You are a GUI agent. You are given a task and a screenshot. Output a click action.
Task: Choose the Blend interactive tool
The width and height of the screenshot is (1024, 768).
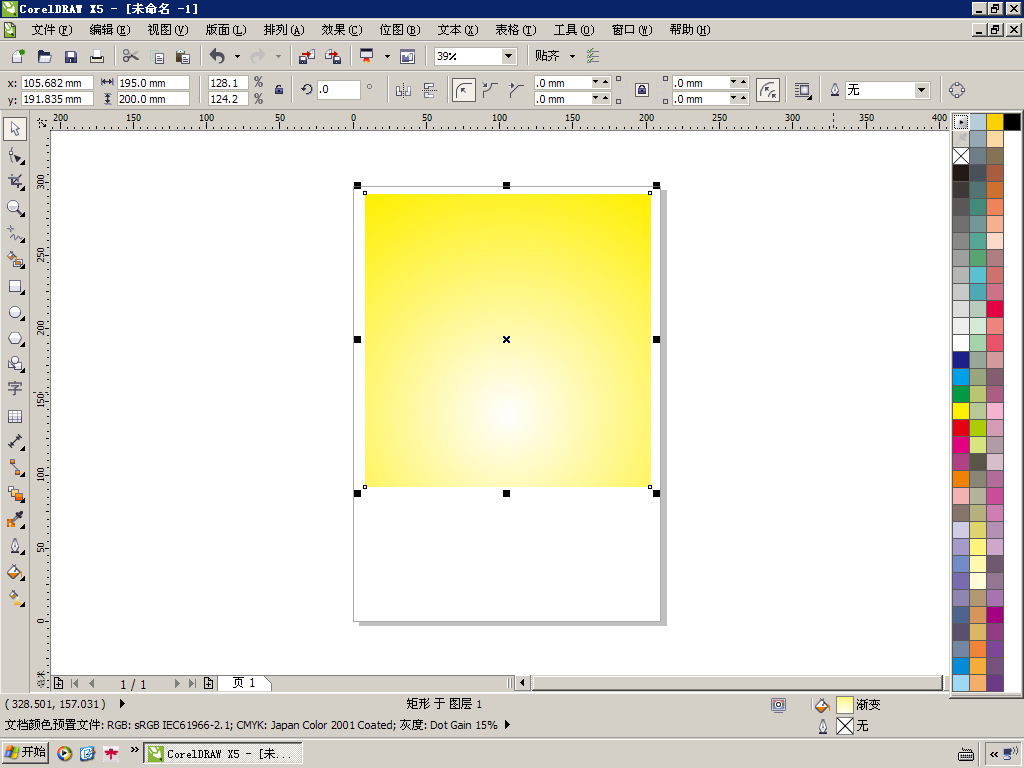[x=15, y=494]
